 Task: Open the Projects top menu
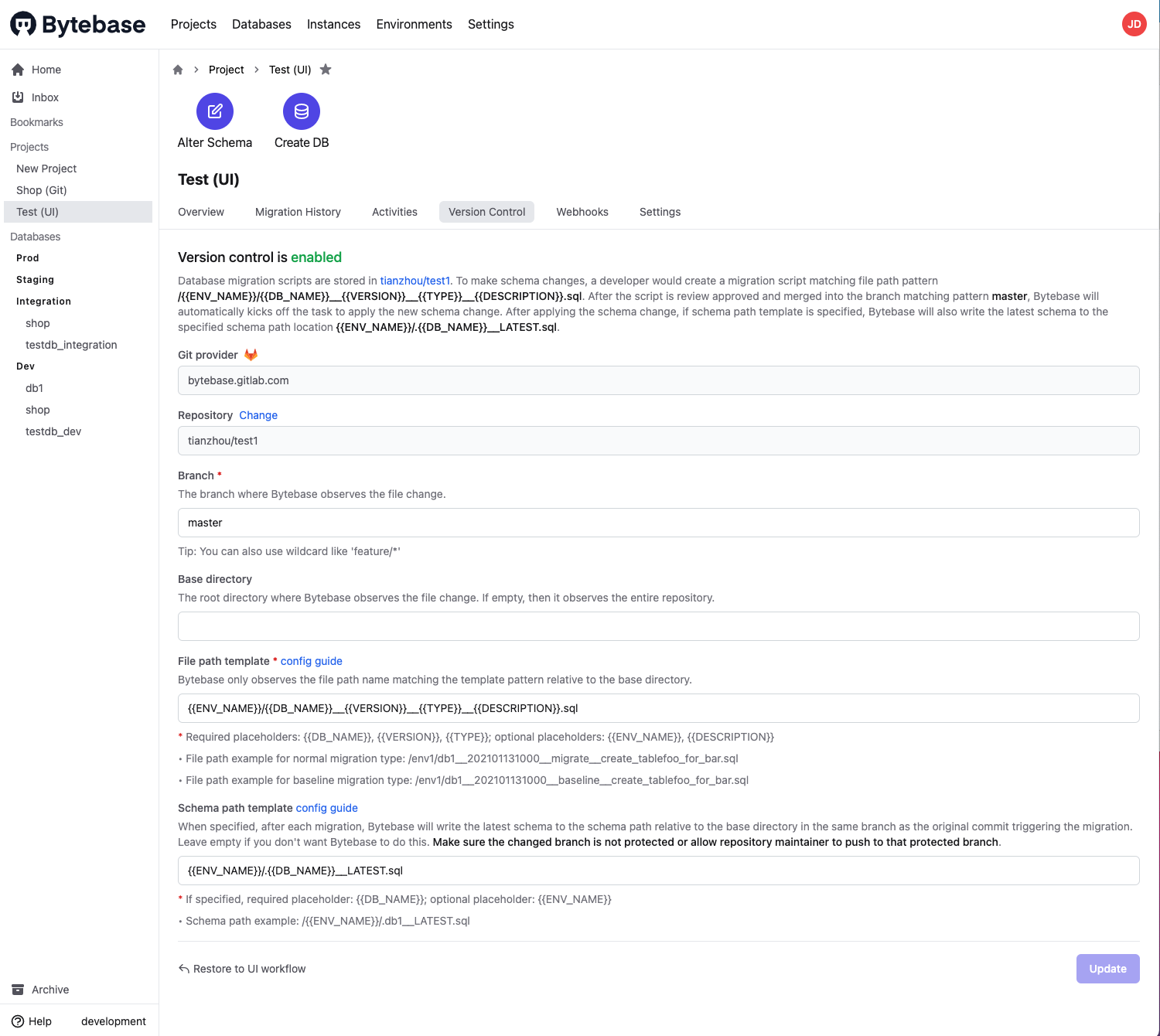pos(193,24)
